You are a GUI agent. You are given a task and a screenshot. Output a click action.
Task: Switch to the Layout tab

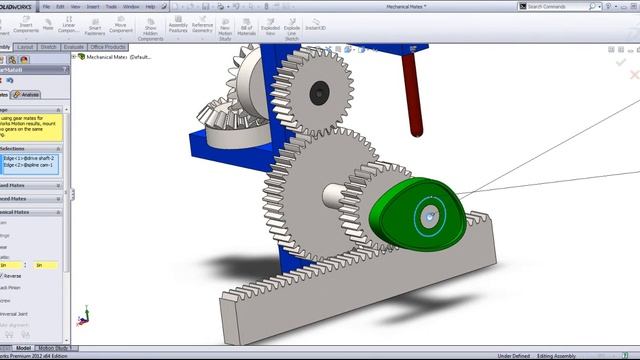tap(25, 47)
